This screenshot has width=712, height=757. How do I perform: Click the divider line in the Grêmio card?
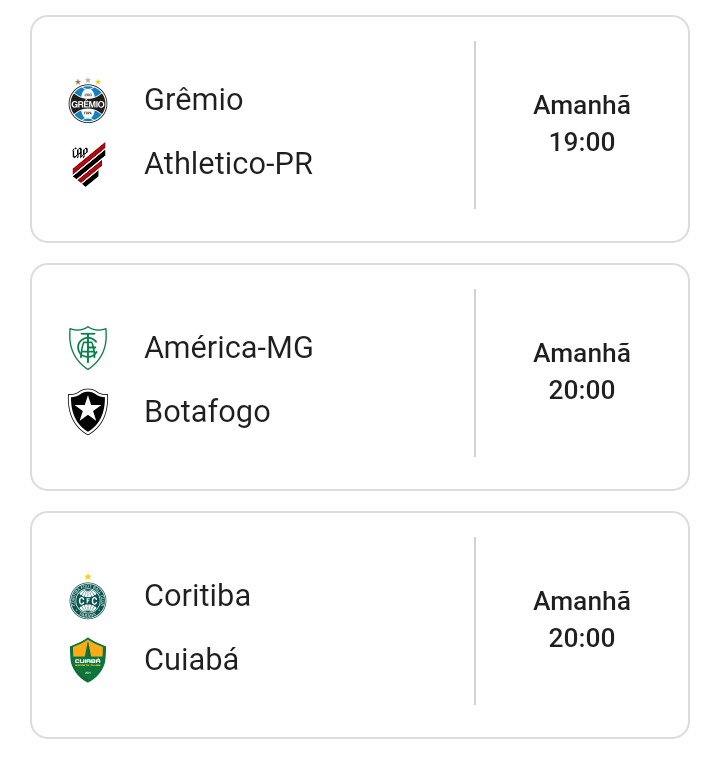click(x=475, y=125)
